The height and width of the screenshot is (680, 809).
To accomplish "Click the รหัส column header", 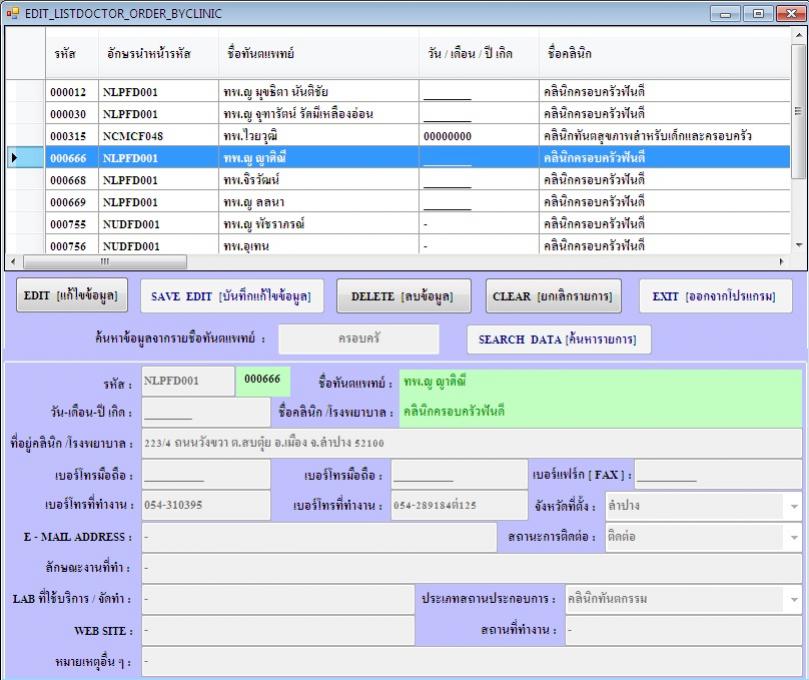I will pyautogui.click(x=68, y=53).
